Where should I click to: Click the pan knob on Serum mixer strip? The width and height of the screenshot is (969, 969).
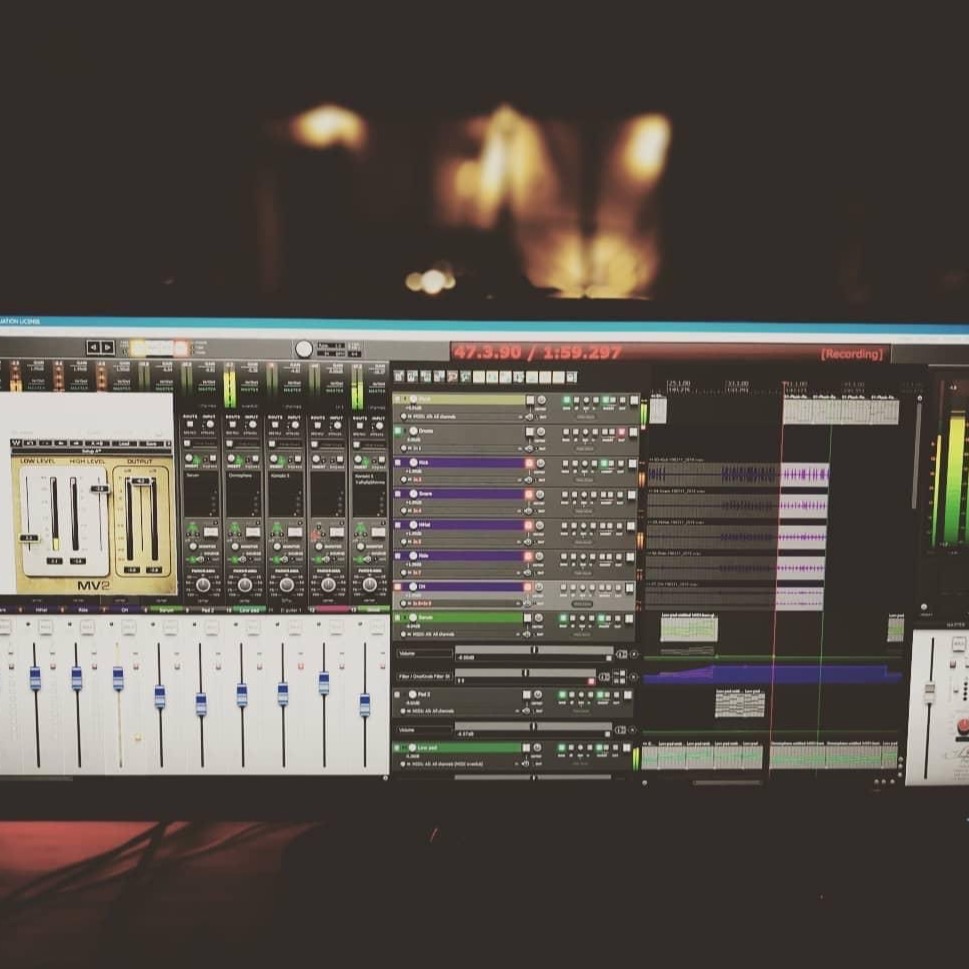(x=203, y=584)
